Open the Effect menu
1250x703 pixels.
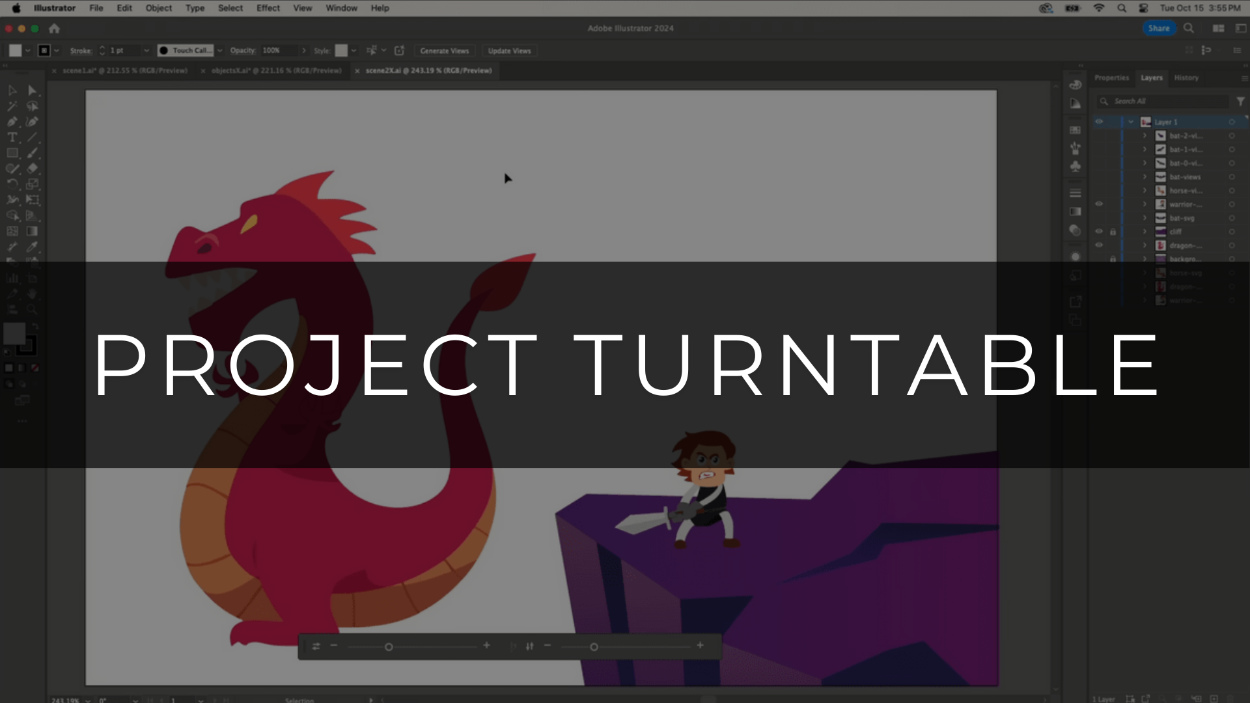tap(268, 8)
